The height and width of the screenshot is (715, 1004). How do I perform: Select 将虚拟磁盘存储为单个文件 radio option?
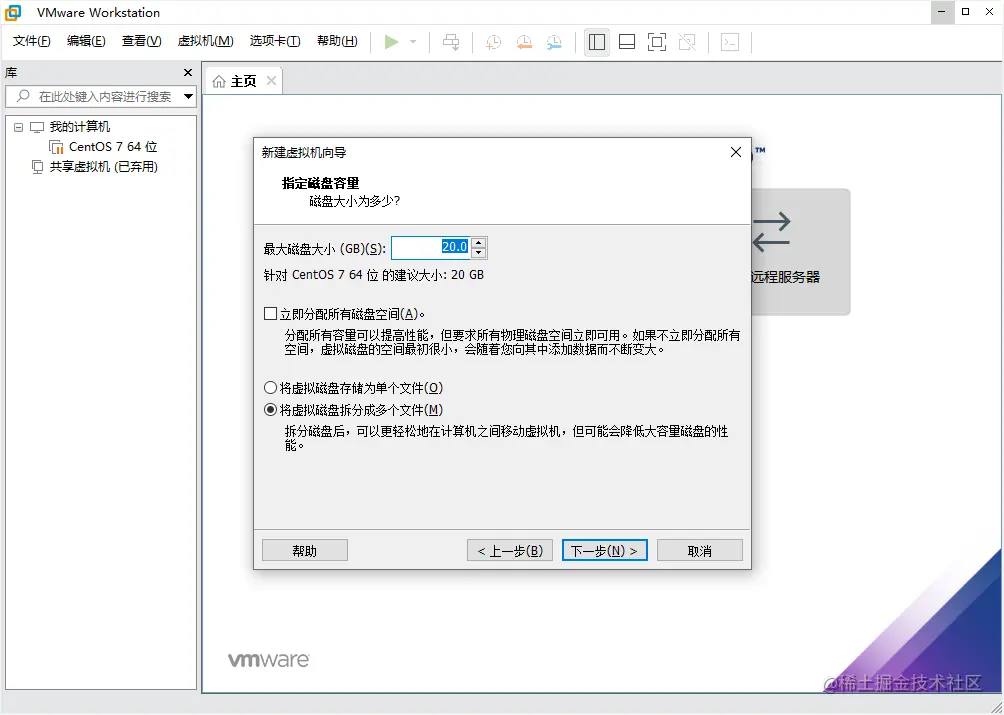tap(271, 388)
